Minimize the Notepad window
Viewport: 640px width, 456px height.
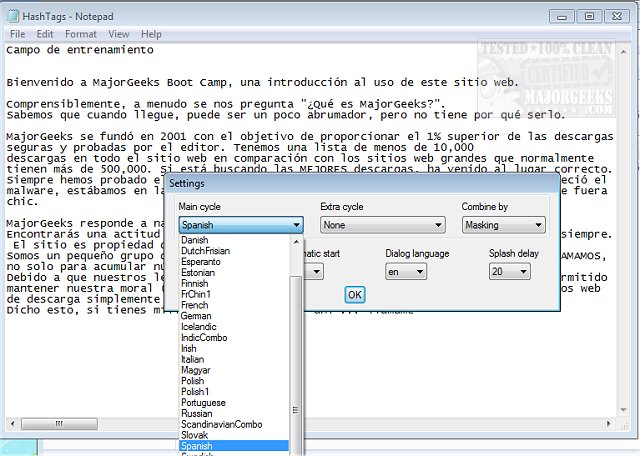[562, 17]
